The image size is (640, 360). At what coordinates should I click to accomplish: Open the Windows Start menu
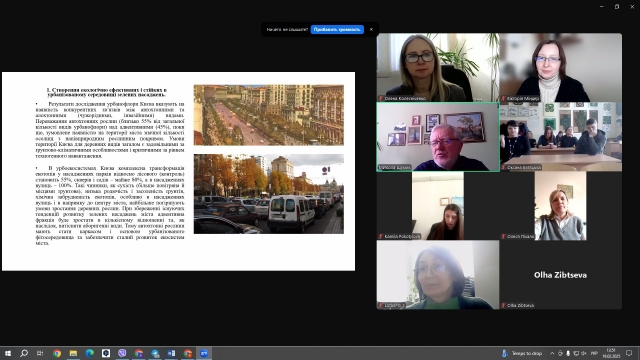(8, 353)
